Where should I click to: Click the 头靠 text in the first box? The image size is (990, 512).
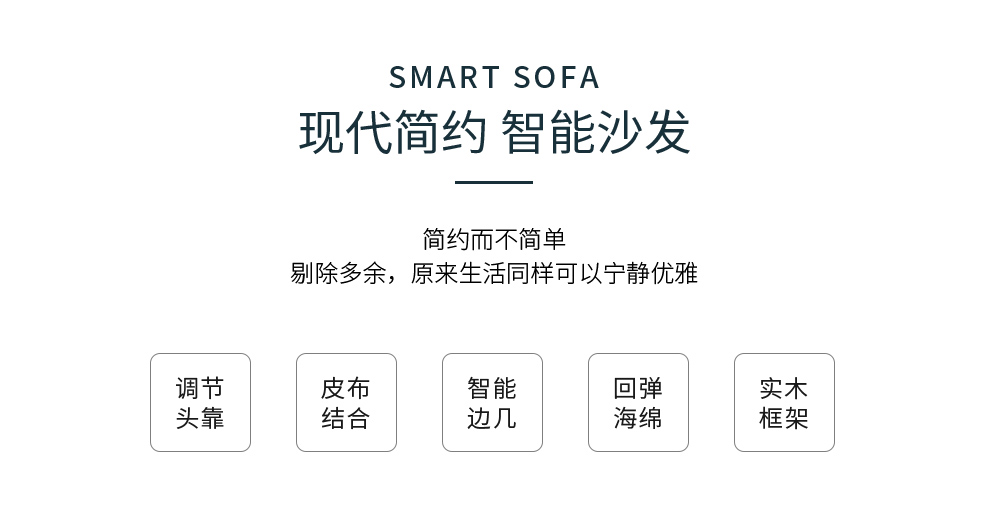[200, 418]
